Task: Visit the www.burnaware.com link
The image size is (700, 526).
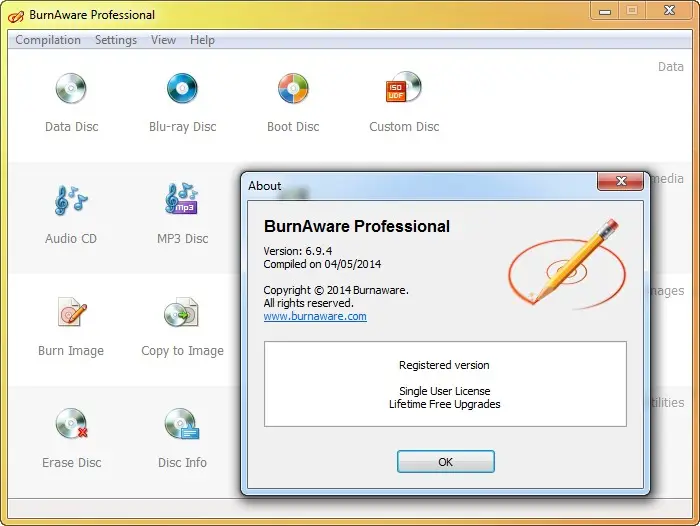Action: pos(315,316)
